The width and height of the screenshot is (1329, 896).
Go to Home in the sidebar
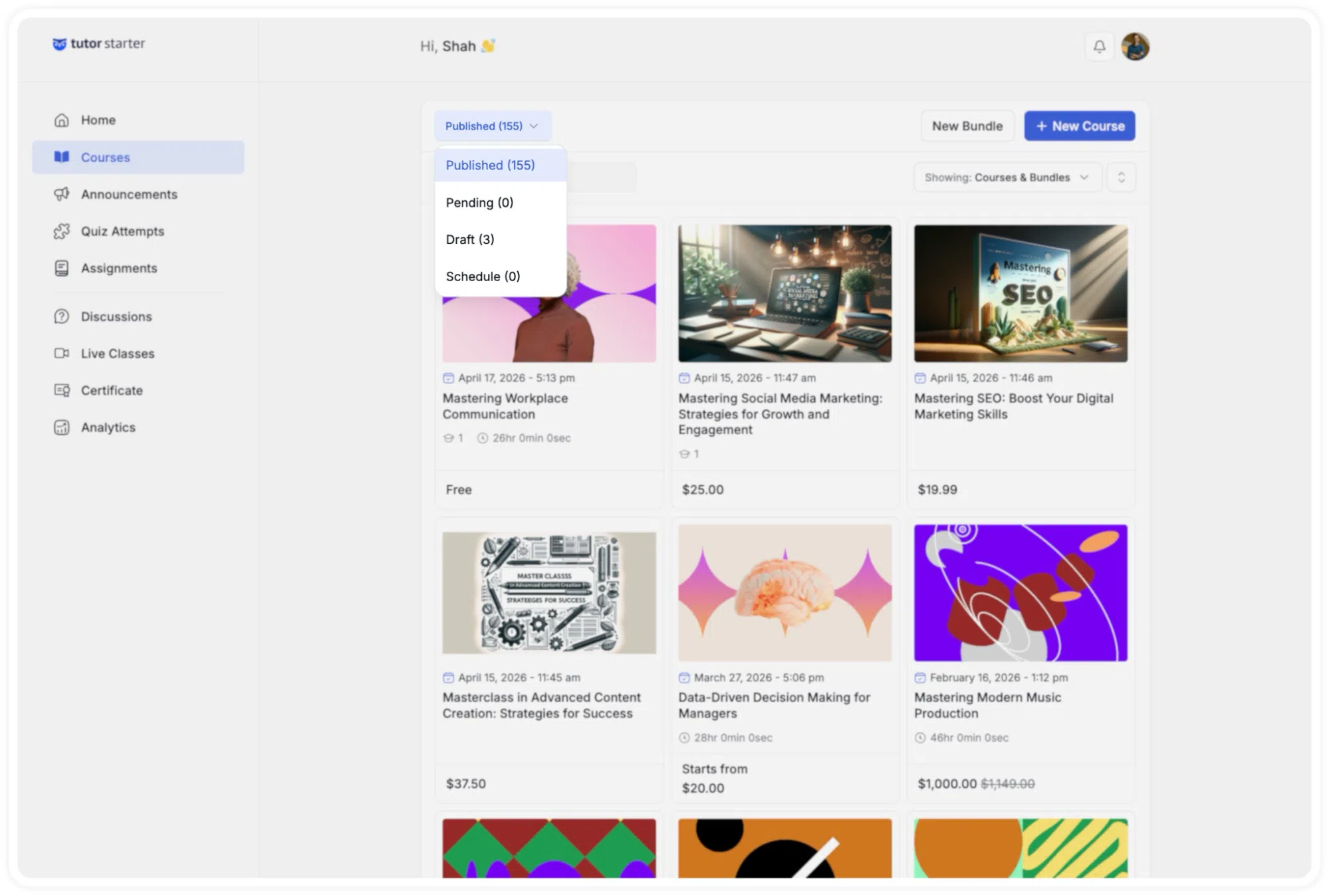click(138, 120)
